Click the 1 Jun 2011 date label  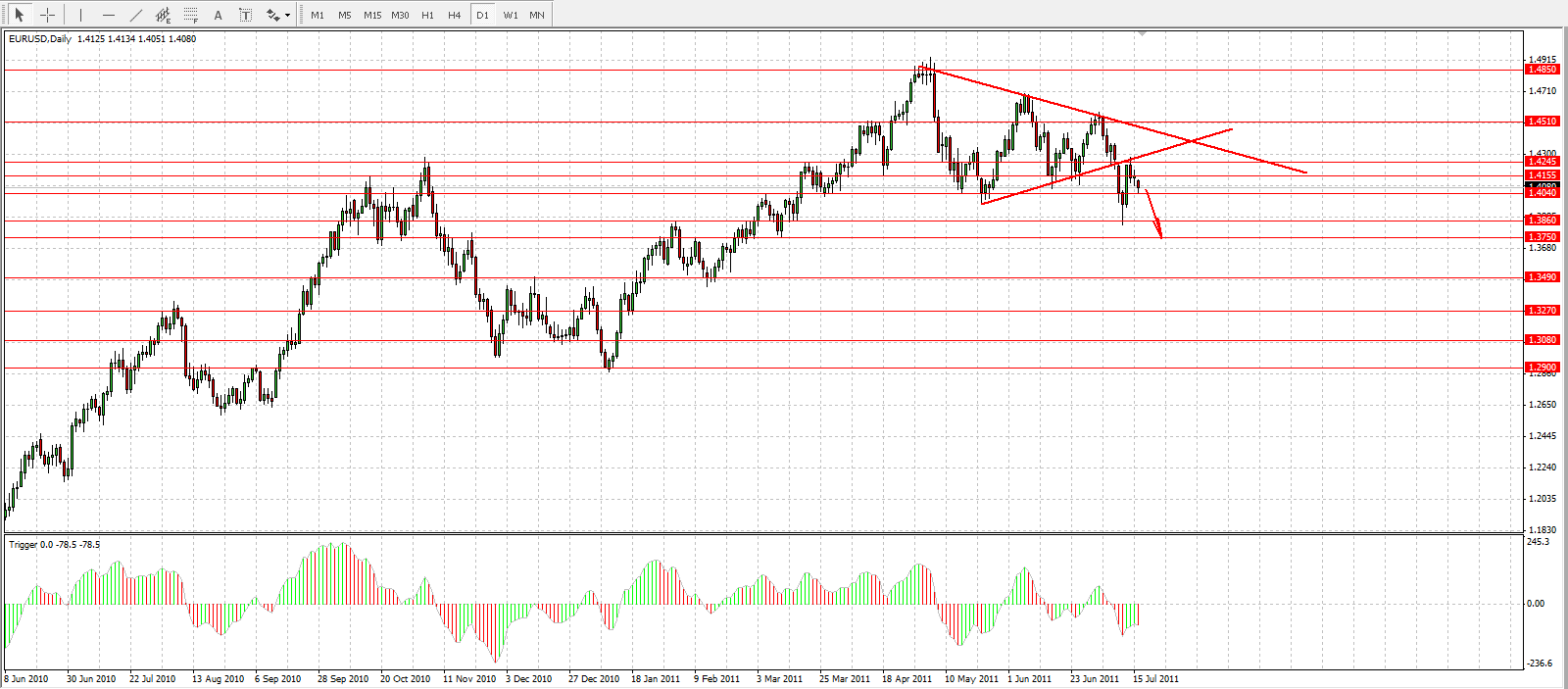1029,678
